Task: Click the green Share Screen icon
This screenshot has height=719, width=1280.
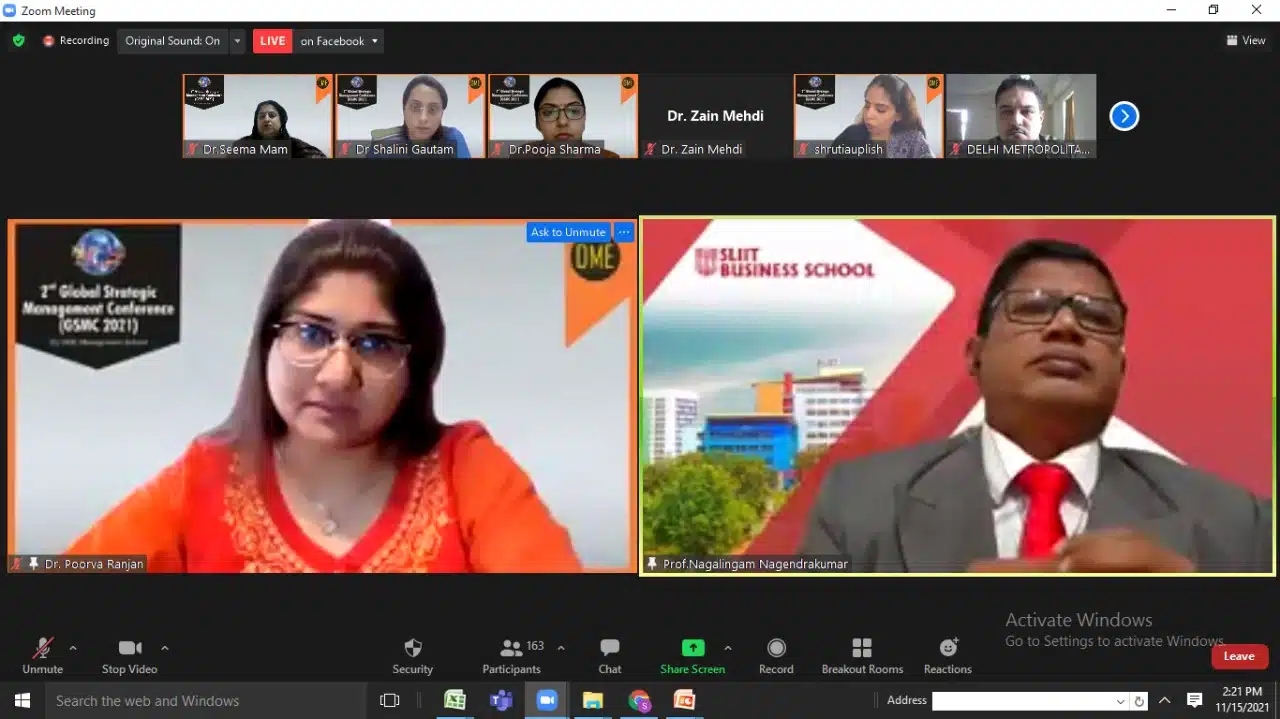Action: tap(692, 648)
